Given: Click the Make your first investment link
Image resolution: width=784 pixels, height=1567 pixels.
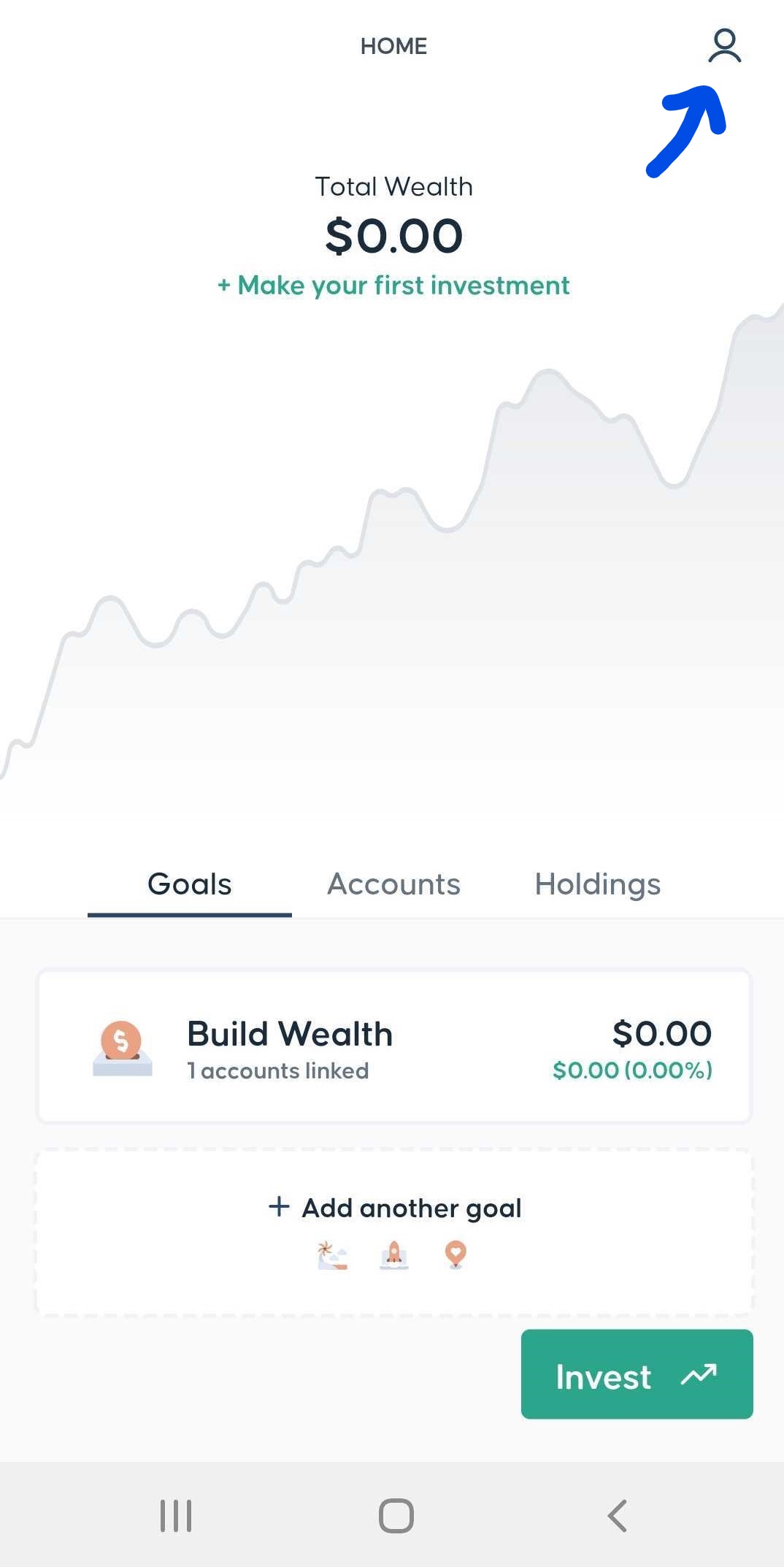Looking at the screenshot, I should pyautogui.click(x=393, y=286).
